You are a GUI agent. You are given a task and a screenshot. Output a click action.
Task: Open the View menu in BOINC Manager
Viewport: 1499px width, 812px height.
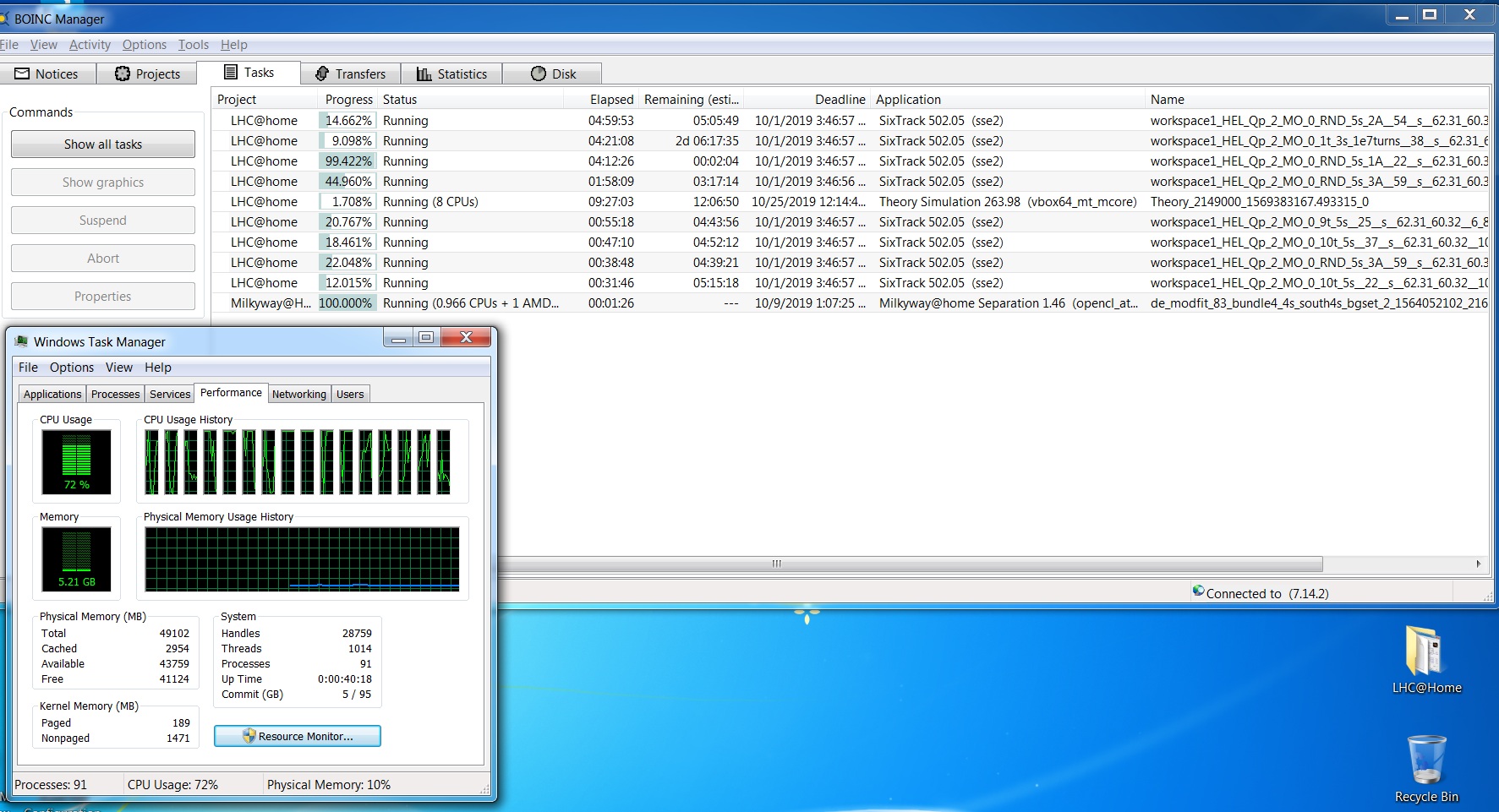click(x=44, y=45)
